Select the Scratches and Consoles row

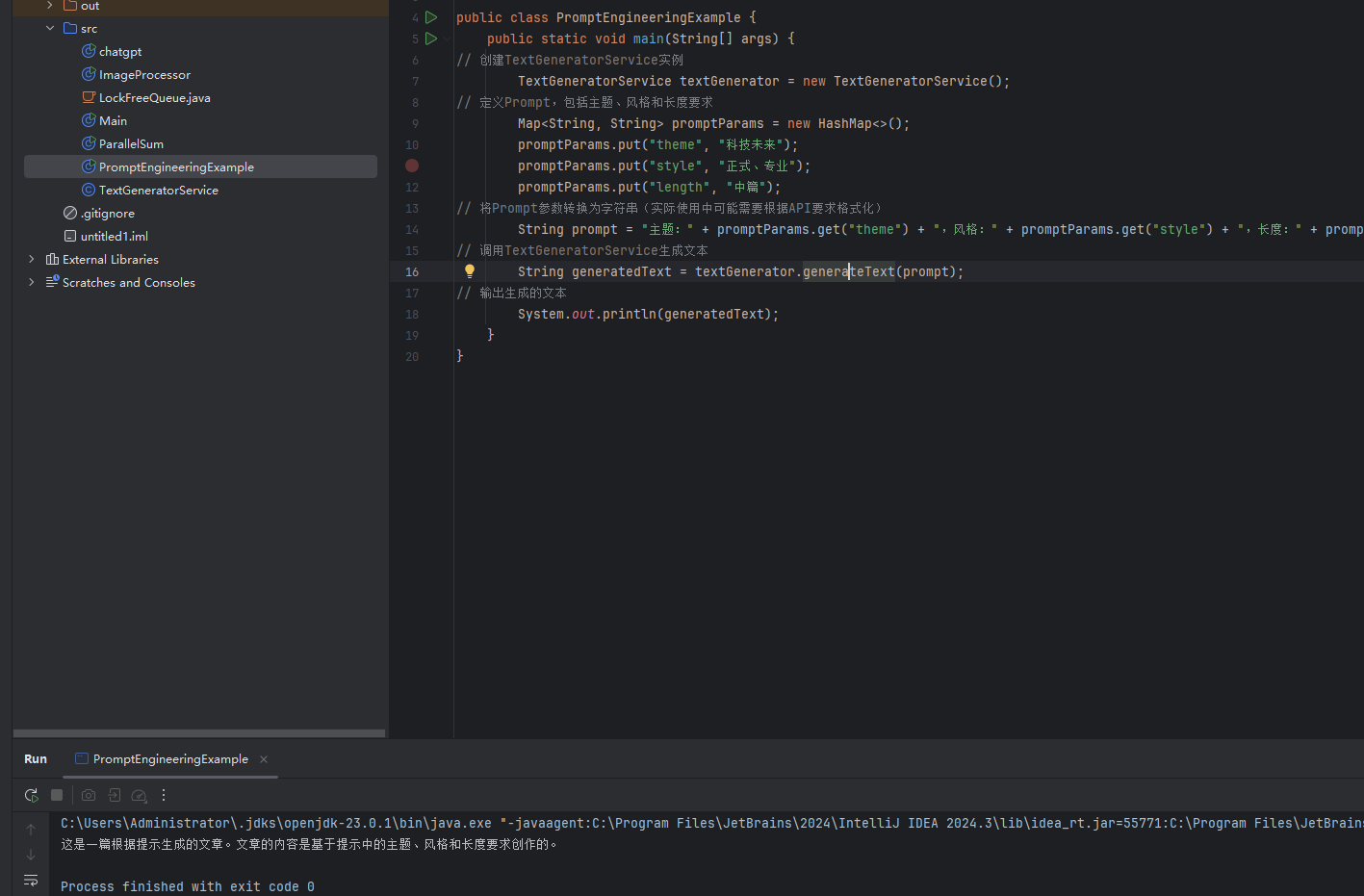point(200,282)
